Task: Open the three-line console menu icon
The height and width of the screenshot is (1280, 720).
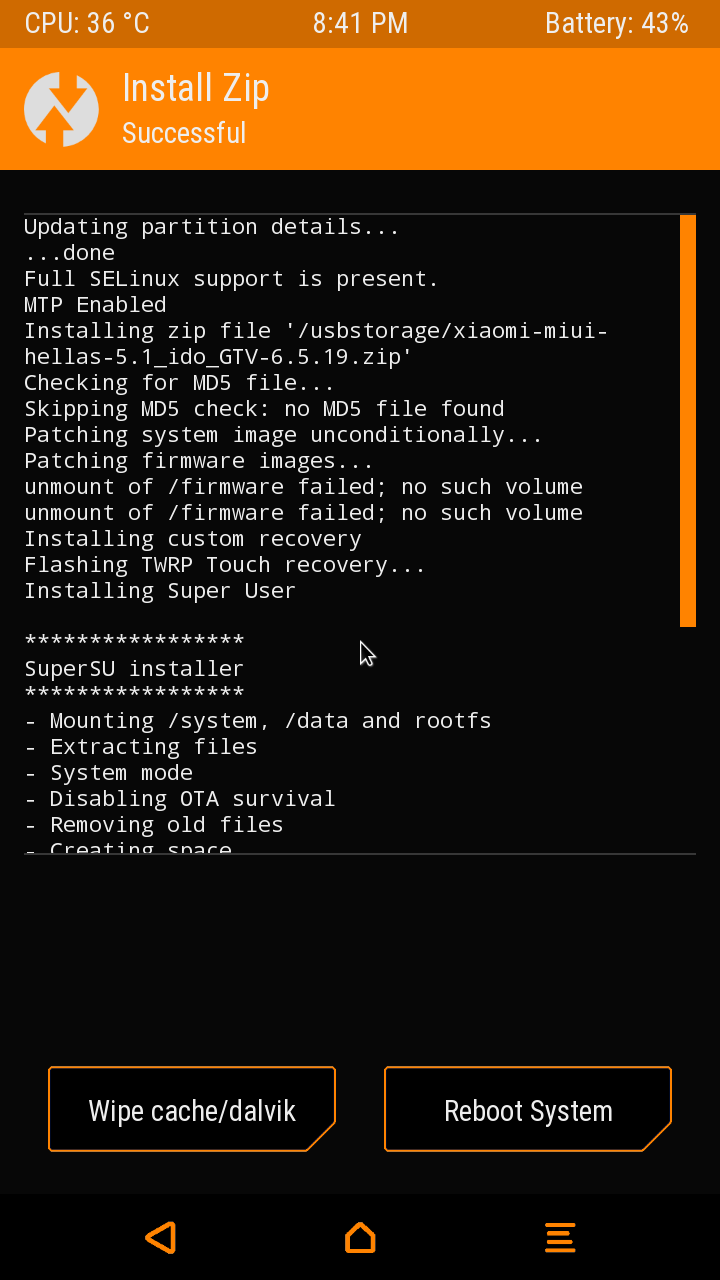Action: (560, 1237)
